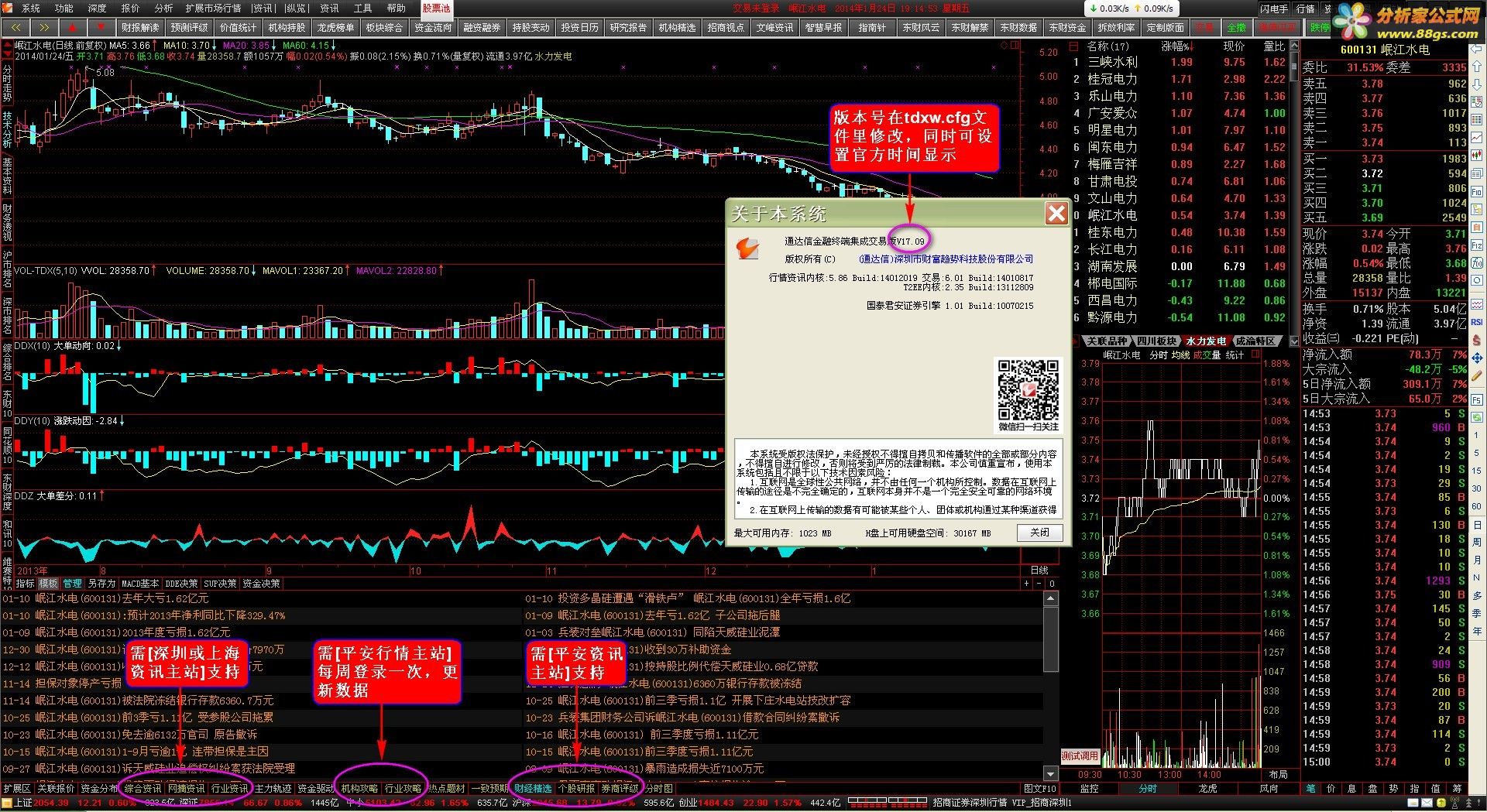1487x812 pixels.
Task: Click 关闭 button in about dialog
Action: tap(1039, 533)
